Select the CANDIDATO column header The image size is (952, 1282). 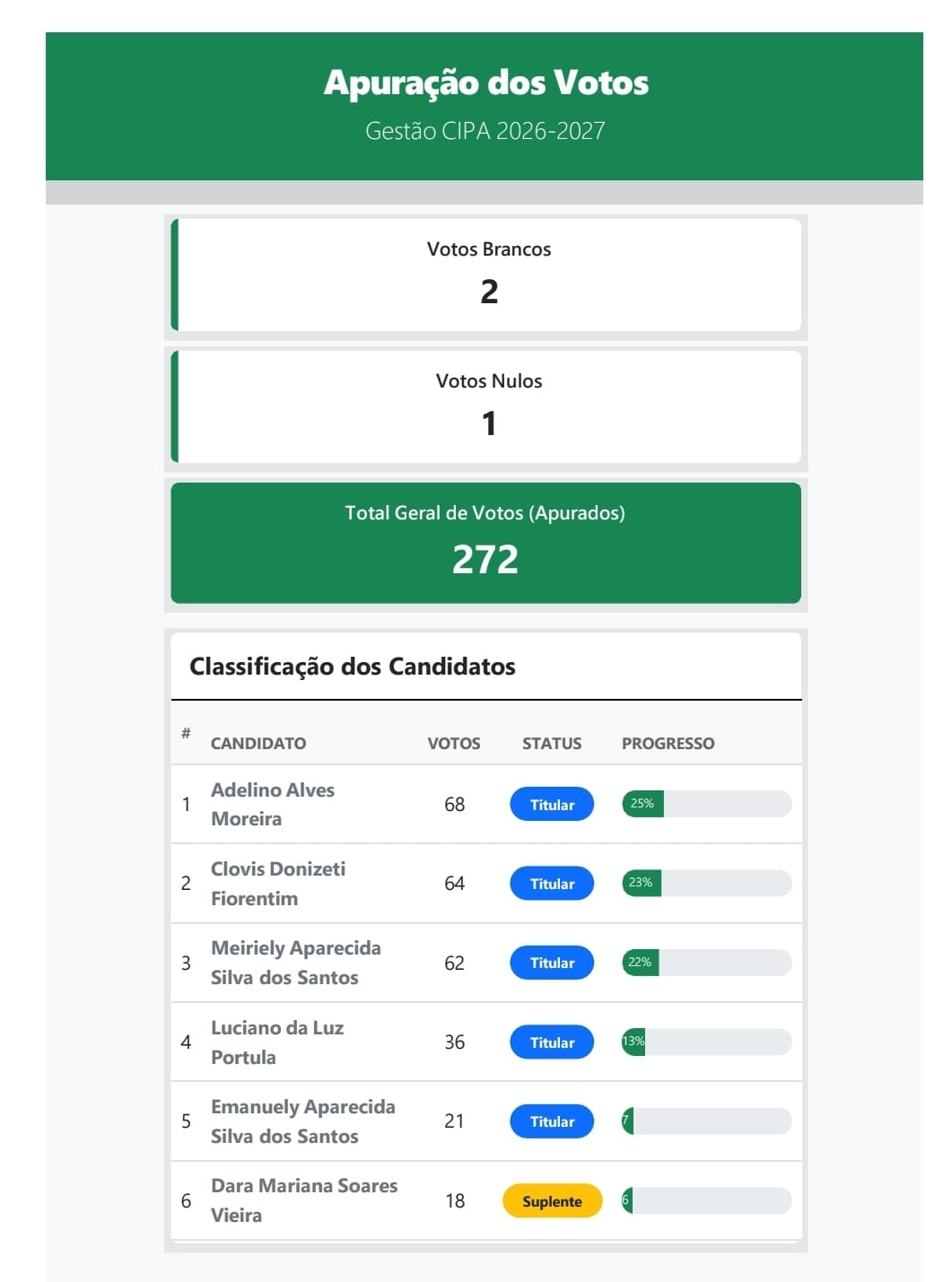click(x=258, y=743)
